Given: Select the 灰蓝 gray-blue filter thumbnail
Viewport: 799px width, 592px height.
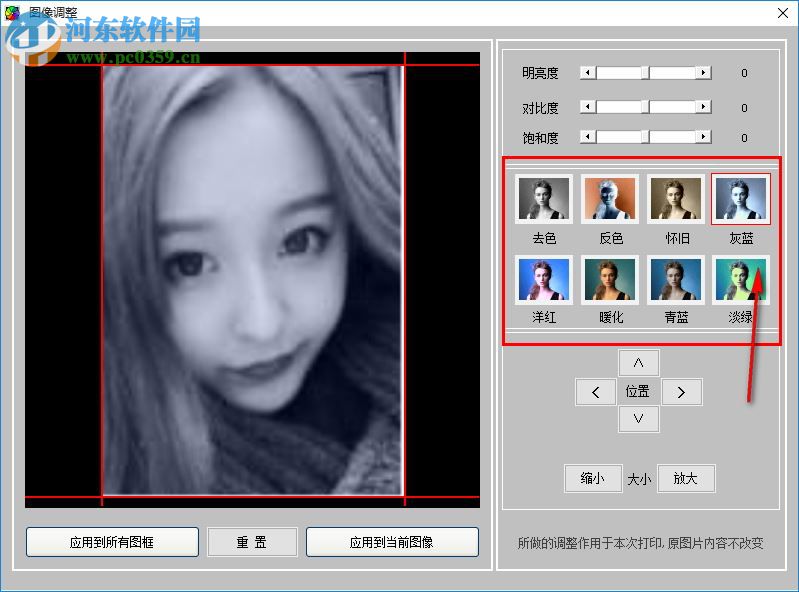Looking at the screenshot, I should [741, 199].
